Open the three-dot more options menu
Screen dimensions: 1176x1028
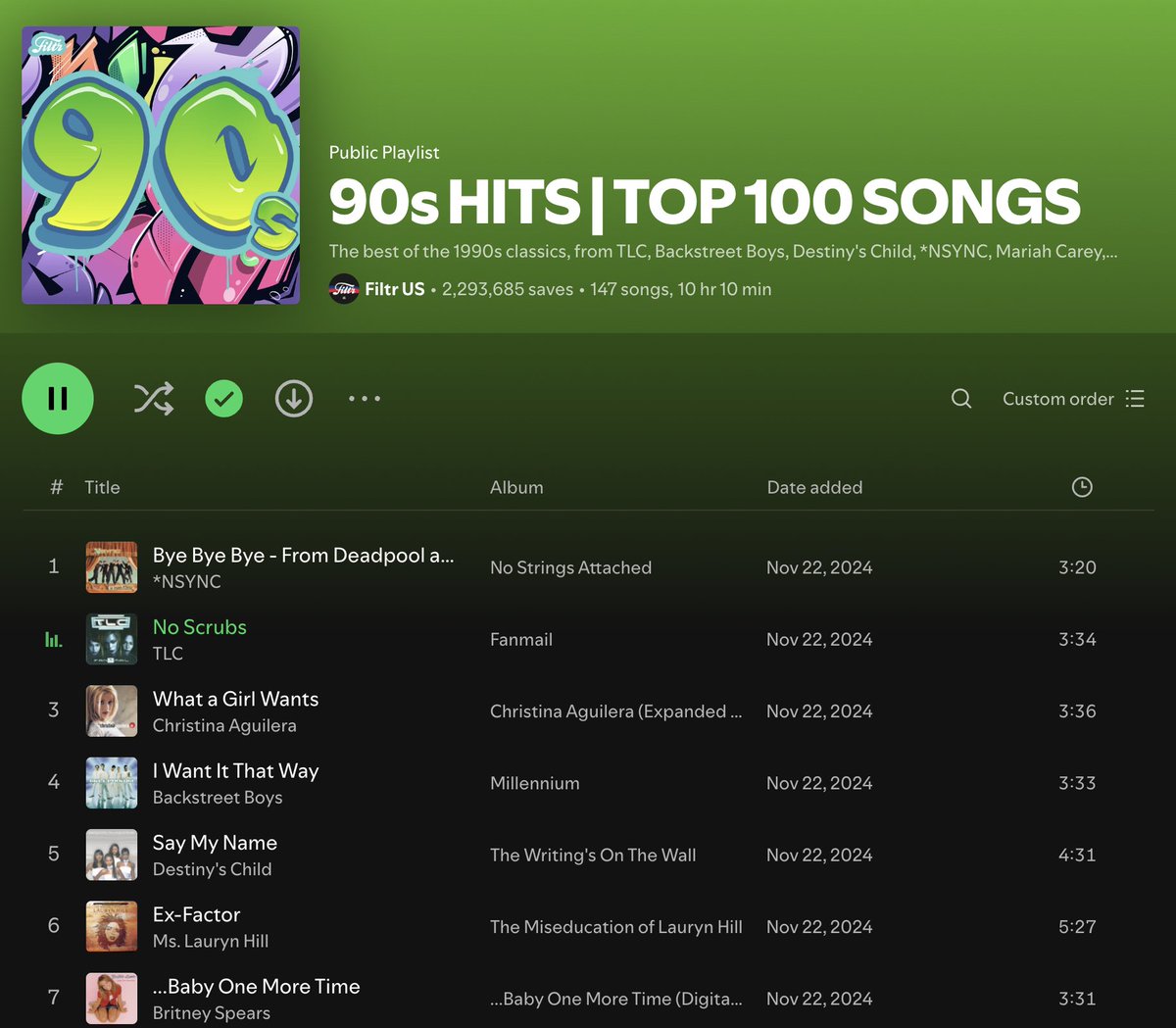point(365,399)
